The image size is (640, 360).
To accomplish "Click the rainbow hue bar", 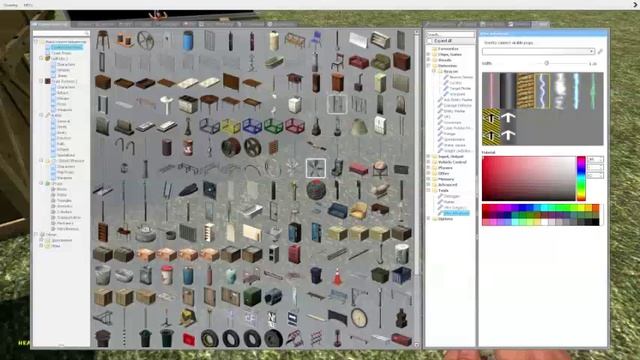I will coord(581,178).
